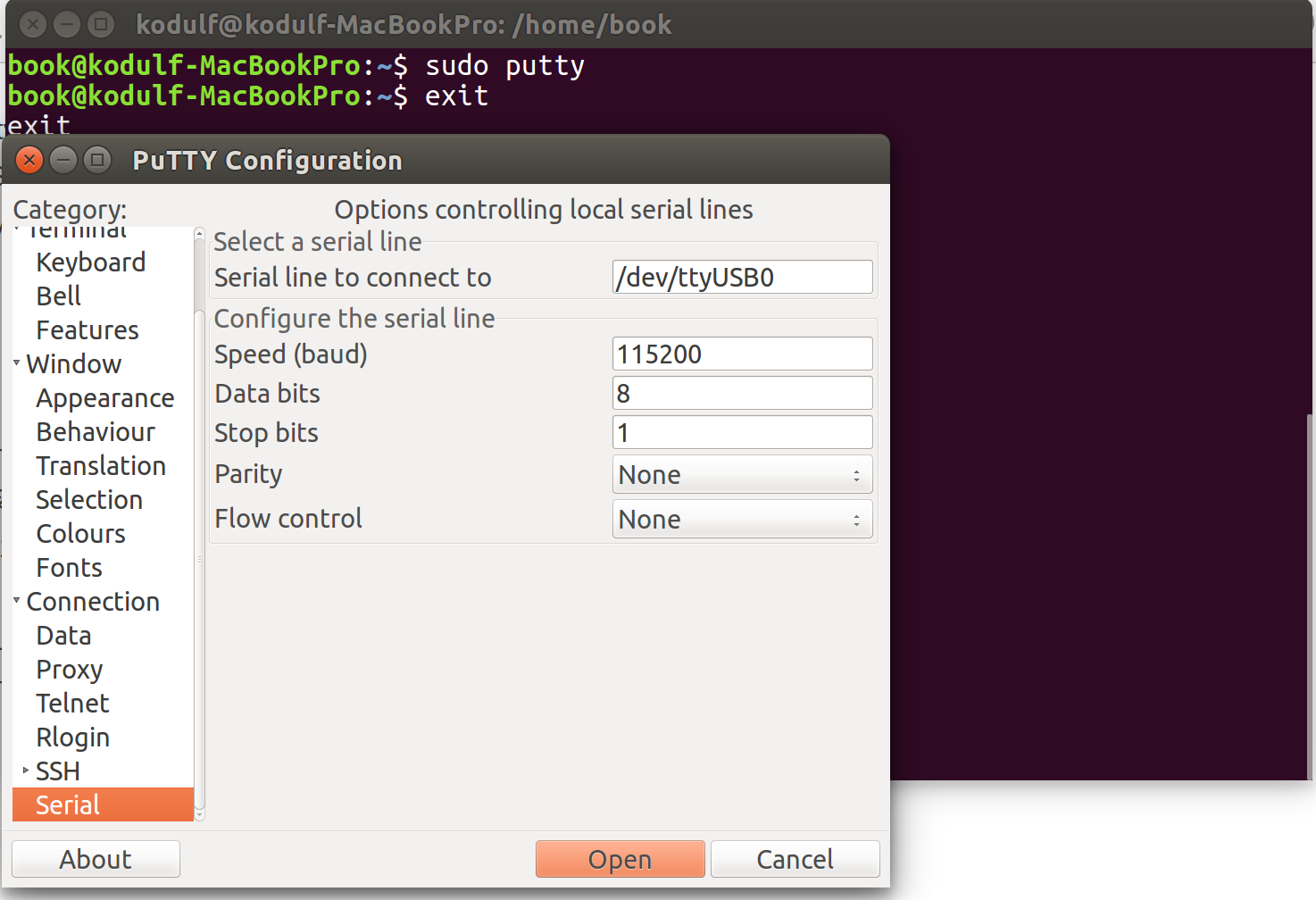
Task: Collapse the Connection category tree
Action: point(15,601)
